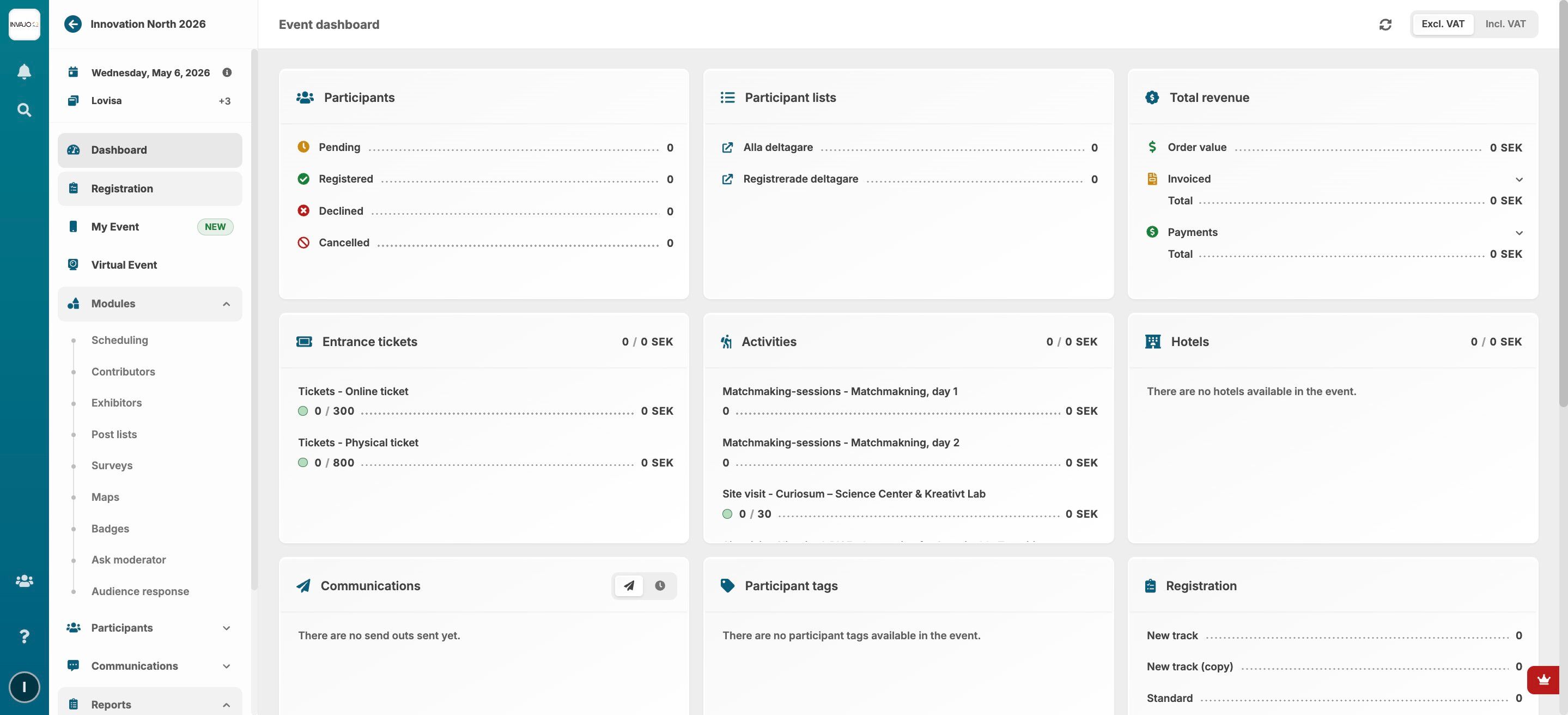Open search from left sidebar
Image resolution: width=1568 pixels, height=715 pixels.
pyautogui.click(x=24, y=110)
